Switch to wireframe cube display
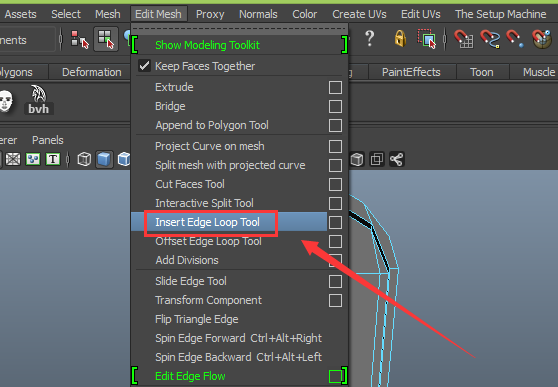The height and width of the screenshot is (387, 558). (x=84, y=159)
